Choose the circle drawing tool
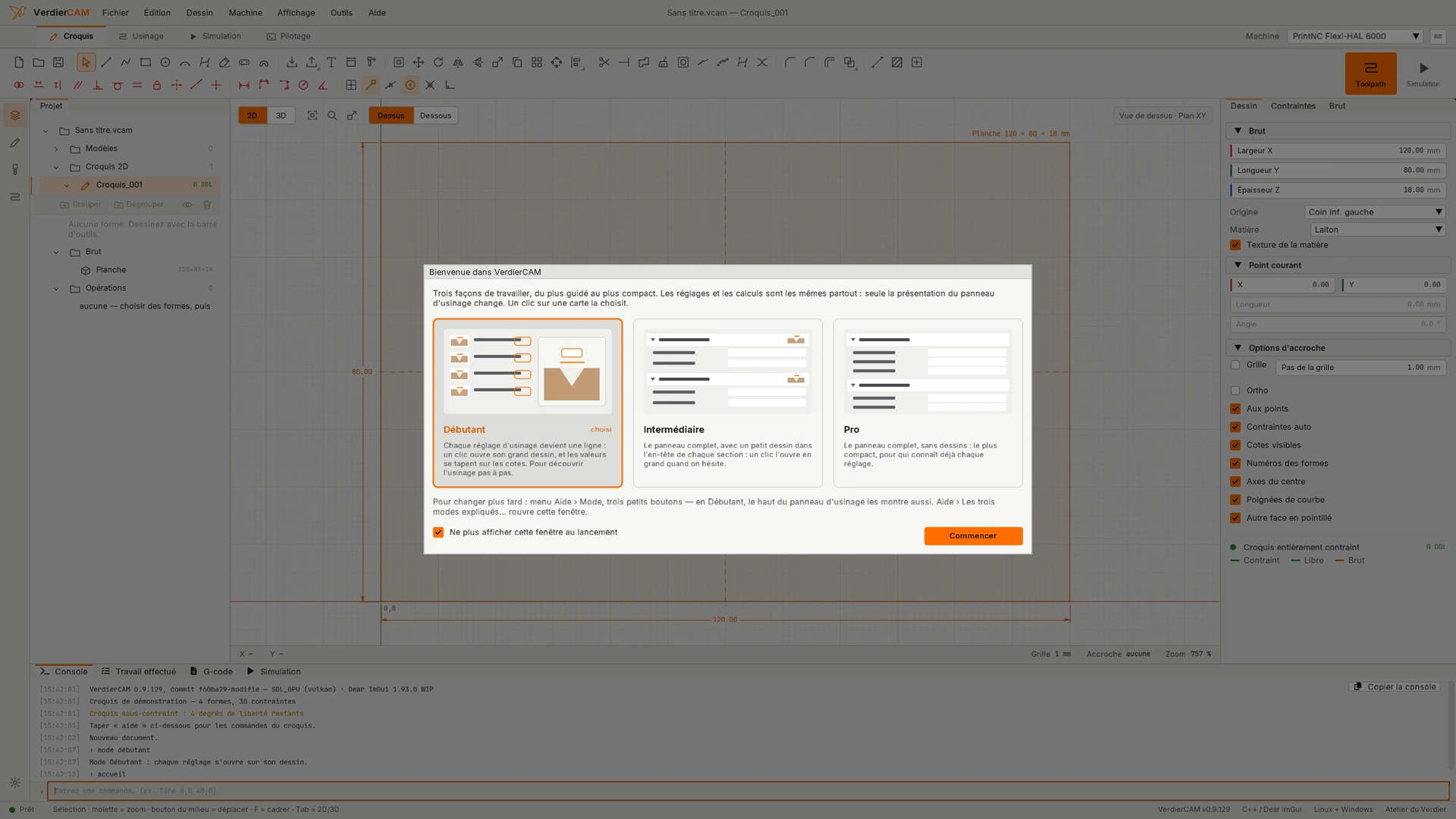Viewport: 1456px width, 819px height. point(165,62)
